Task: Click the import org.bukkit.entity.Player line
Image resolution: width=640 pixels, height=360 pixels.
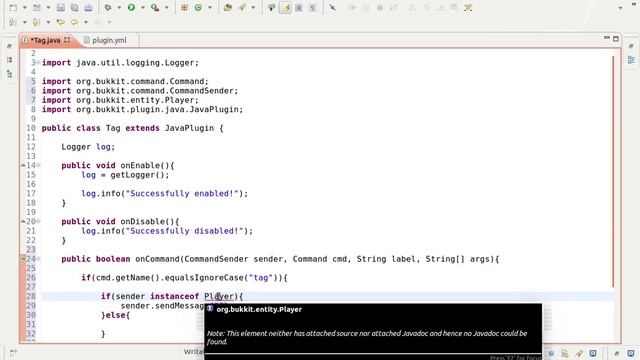Action: tap(120, 100)
